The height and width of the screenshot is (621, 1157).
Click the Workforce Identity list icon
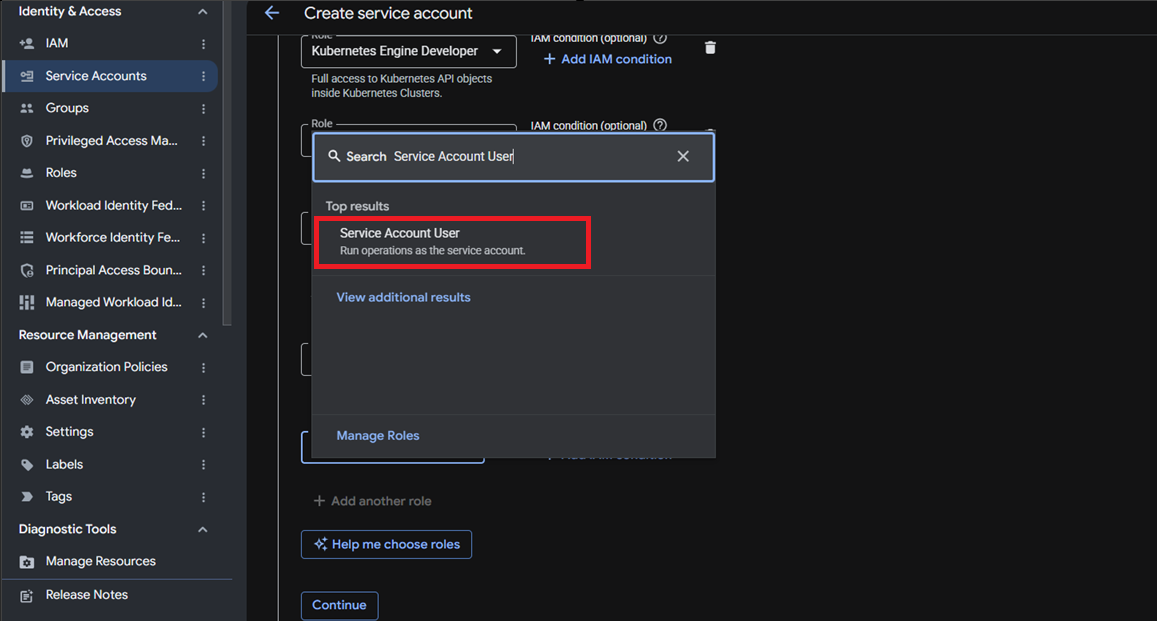27,237
